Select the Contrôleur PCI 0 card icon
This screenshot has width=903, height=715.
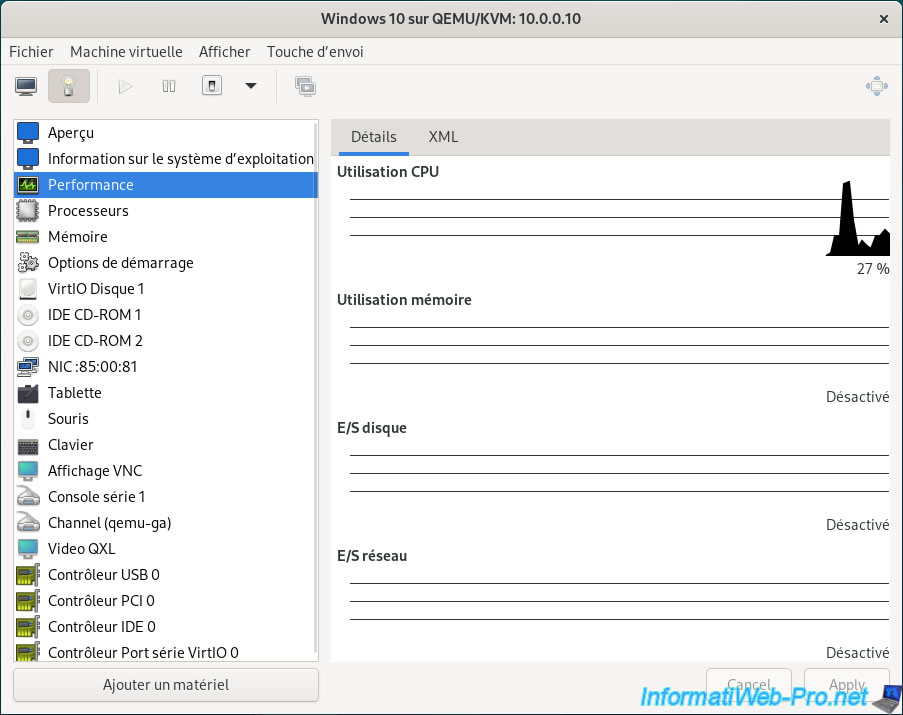28,601
